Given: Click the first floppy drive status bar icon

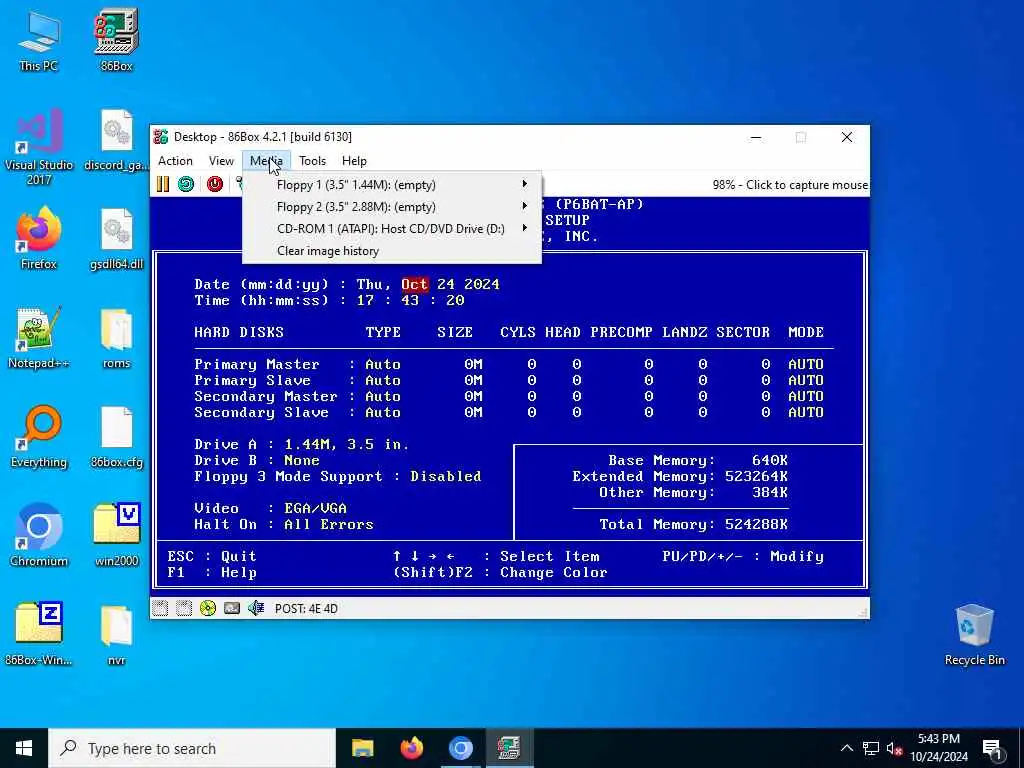Looking at the screenshot, I should [160, 609].
